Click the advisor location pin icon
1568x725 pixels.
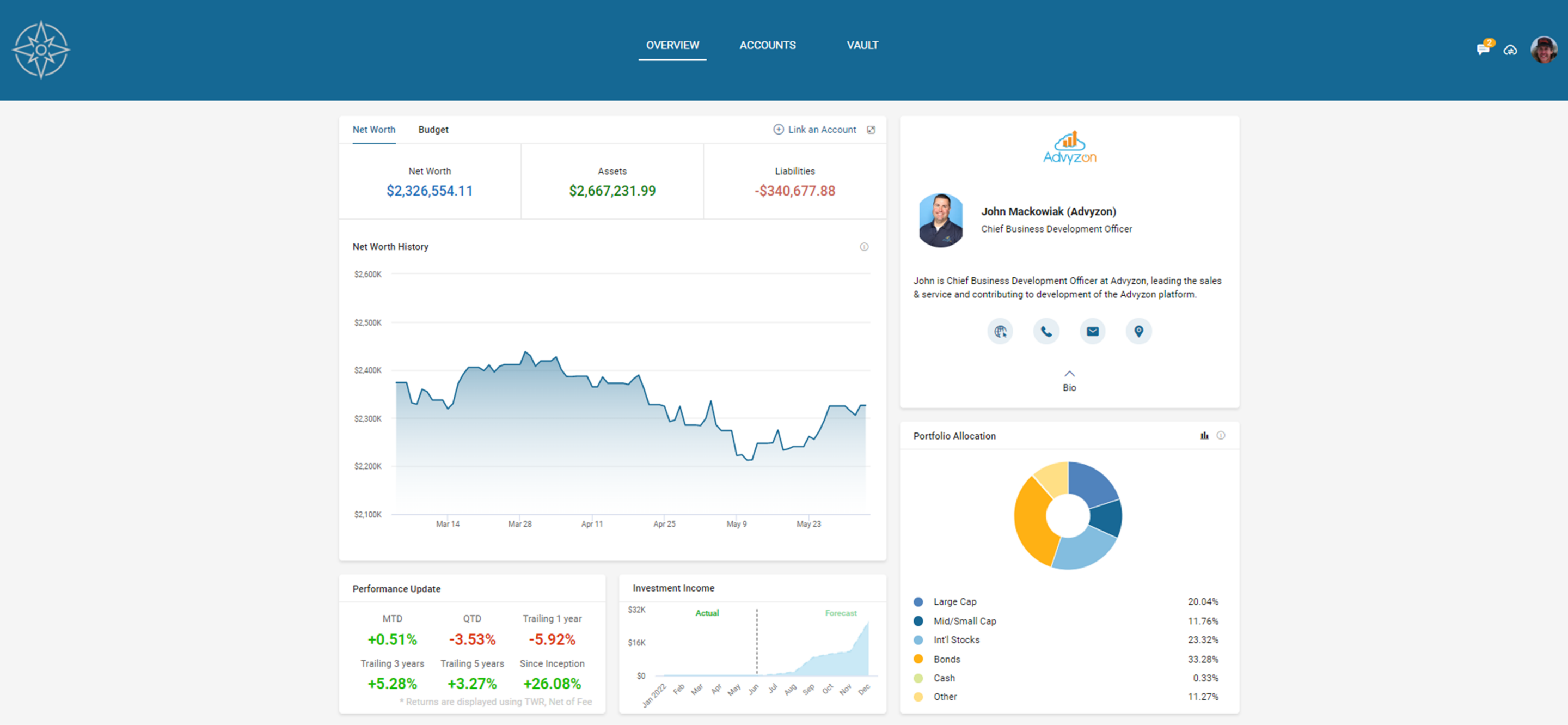[1138, 331]
